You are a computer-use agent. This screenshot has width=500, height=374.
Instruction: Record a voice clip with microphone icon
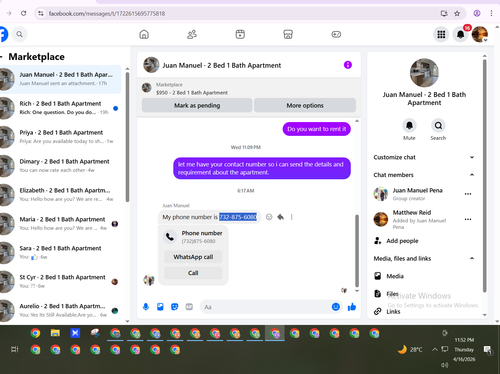(146, 307)
